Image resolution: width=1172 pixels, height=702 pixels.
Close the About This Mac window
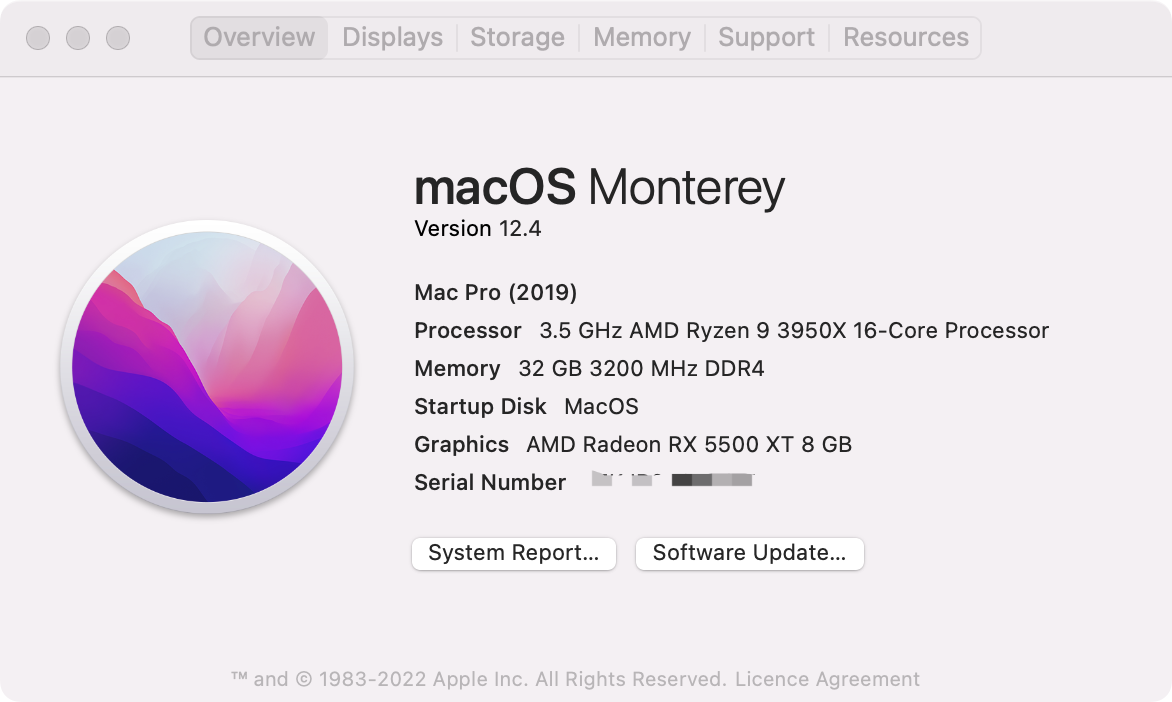pyautogui.click(x=38, y=38)
